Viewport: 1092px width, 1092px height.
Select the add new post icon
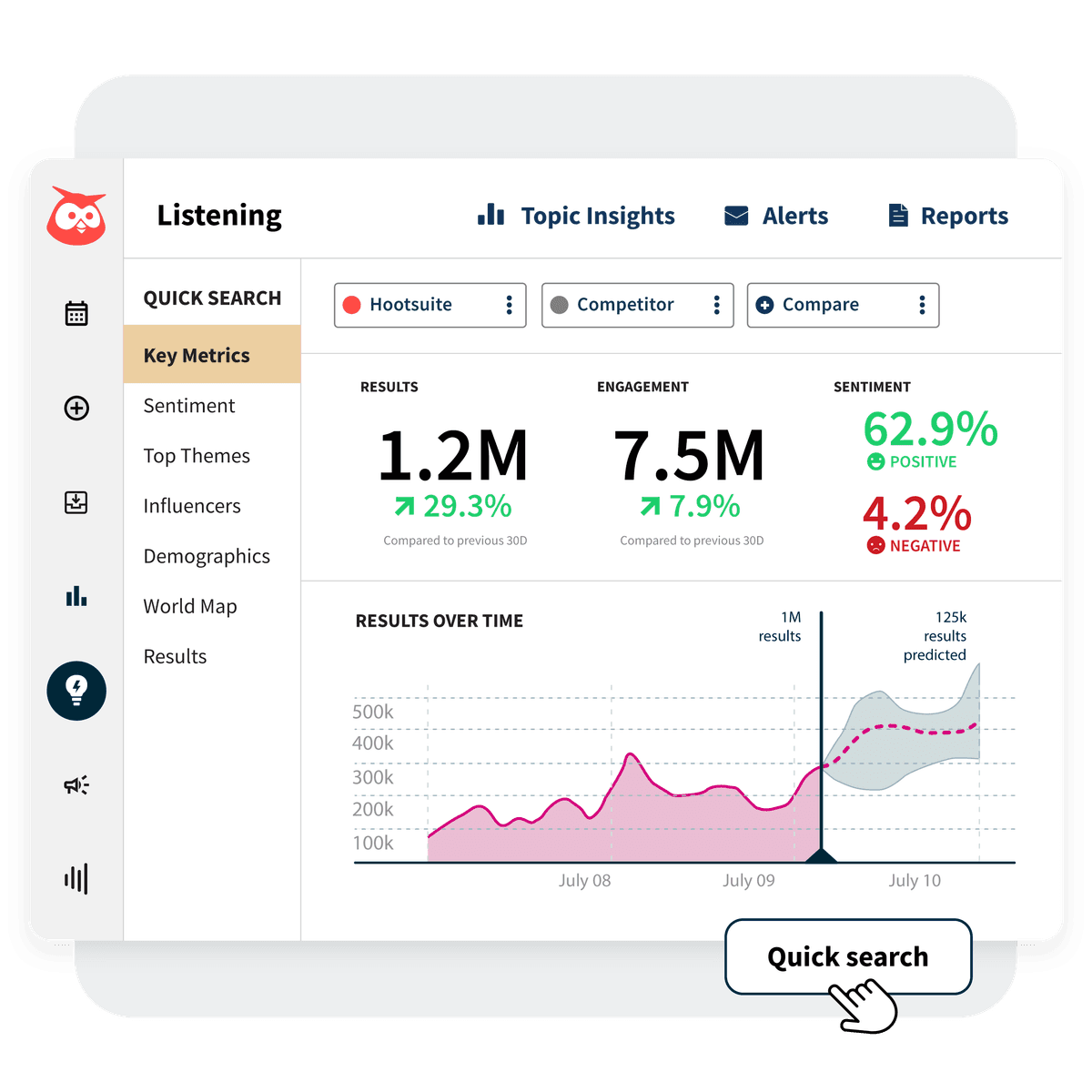coord(76,409)
